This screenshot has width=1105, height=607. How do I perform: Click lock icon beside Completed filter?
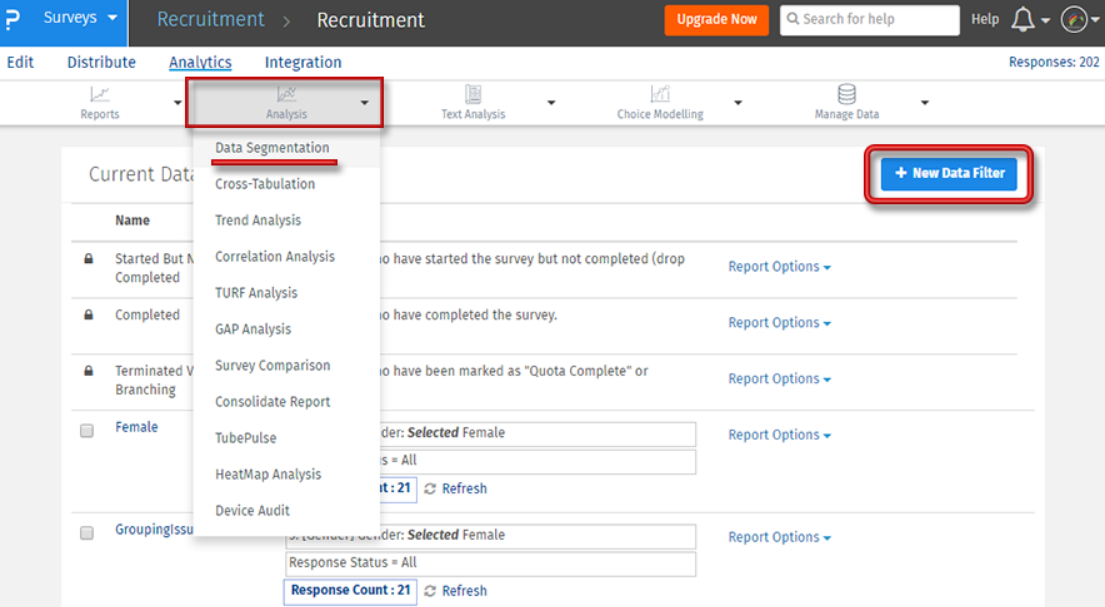pos(89,315)
